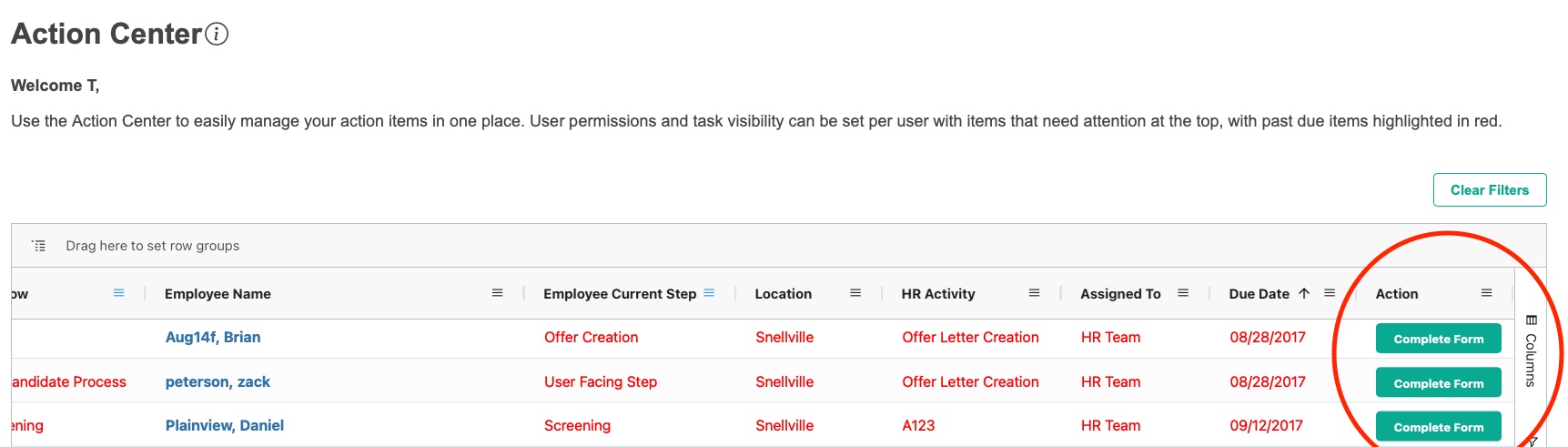Viewport: 1568px width, 447px height.
Task: Open the Due Date column menu icon
Action: (1329, 293)
